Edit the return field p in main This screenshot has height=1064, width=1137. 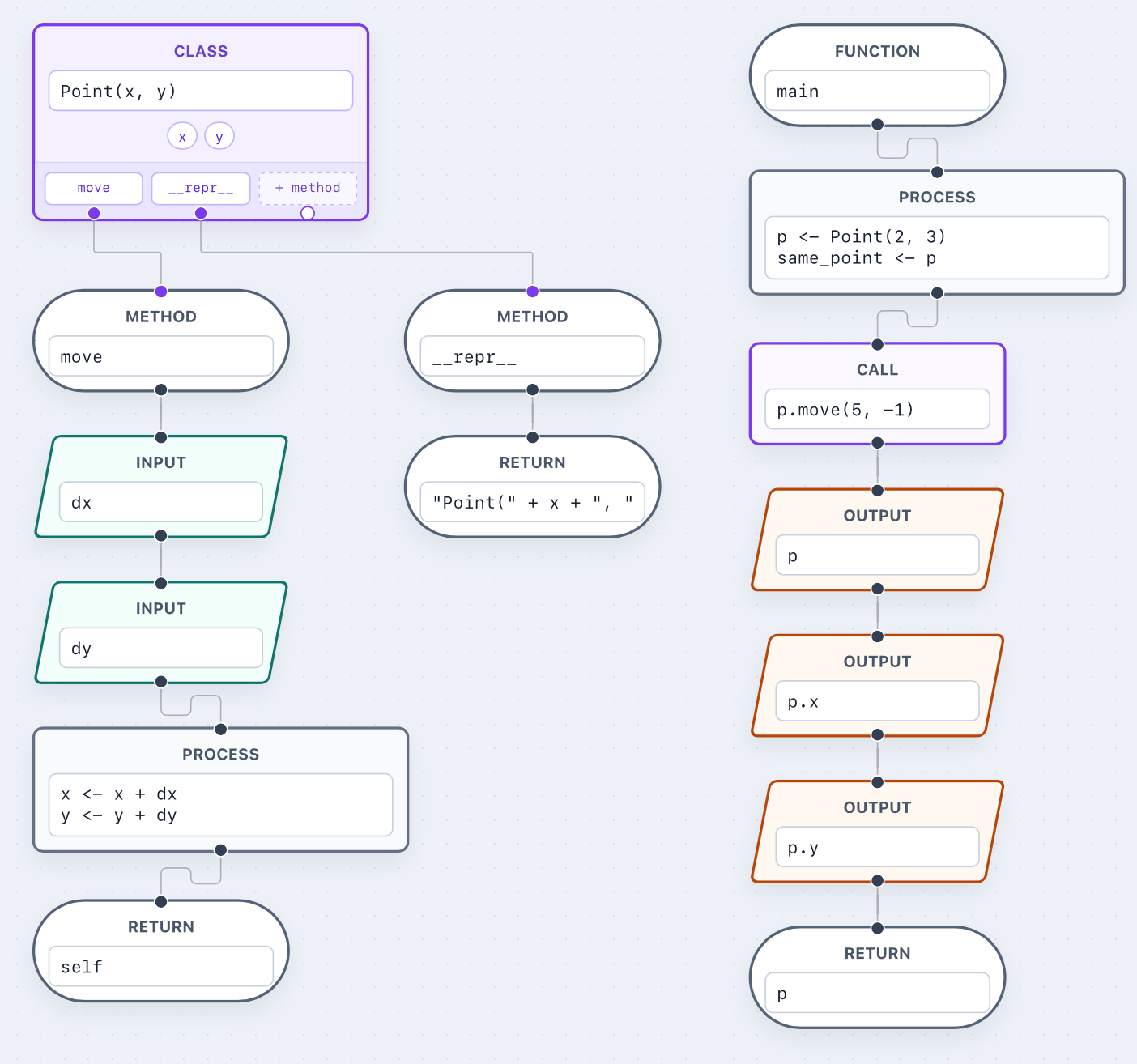(x=878, y=993)
